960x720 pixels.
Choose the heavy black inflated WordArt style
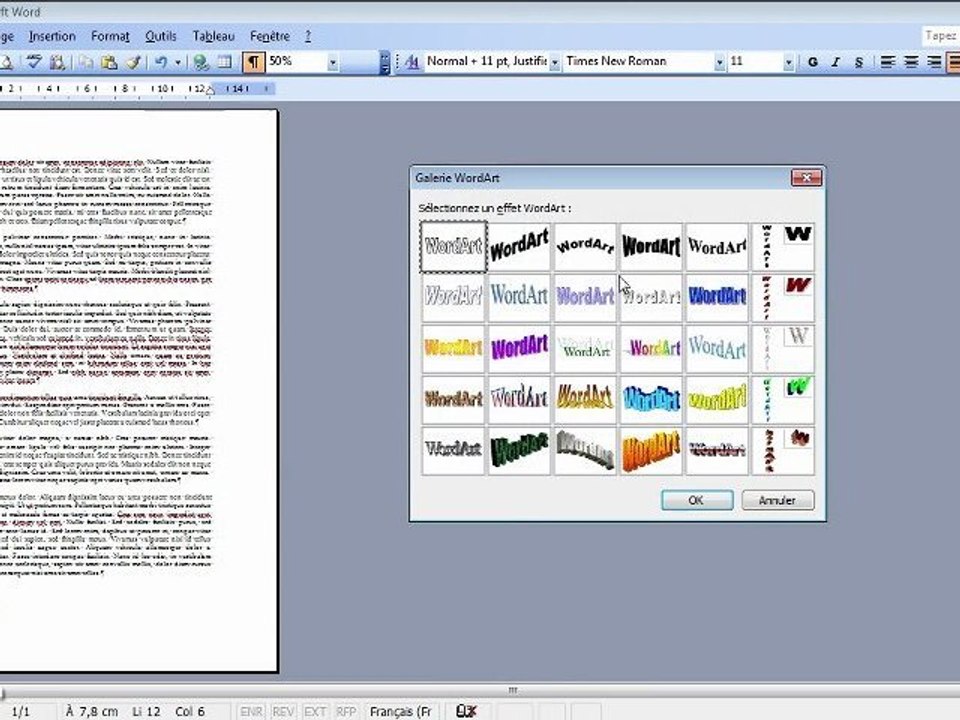point(651,247)
